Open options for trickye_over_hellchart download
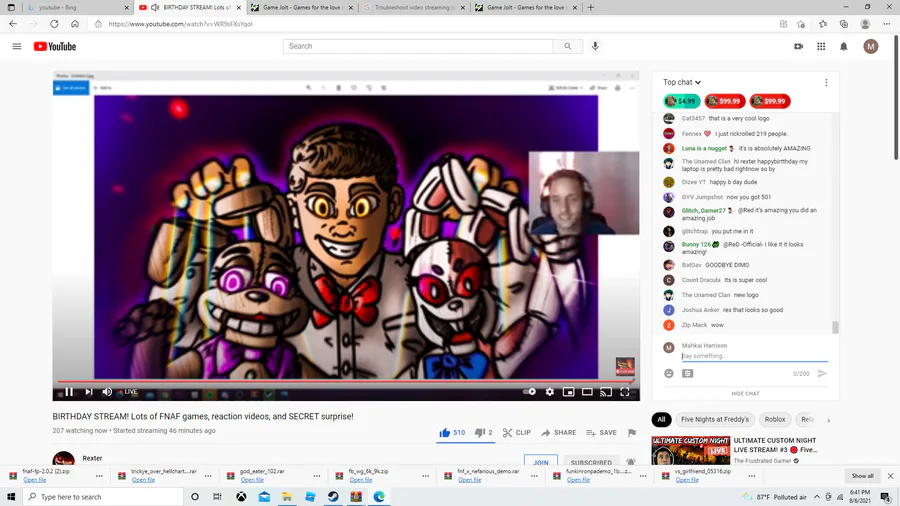 (x=208, y=476)
